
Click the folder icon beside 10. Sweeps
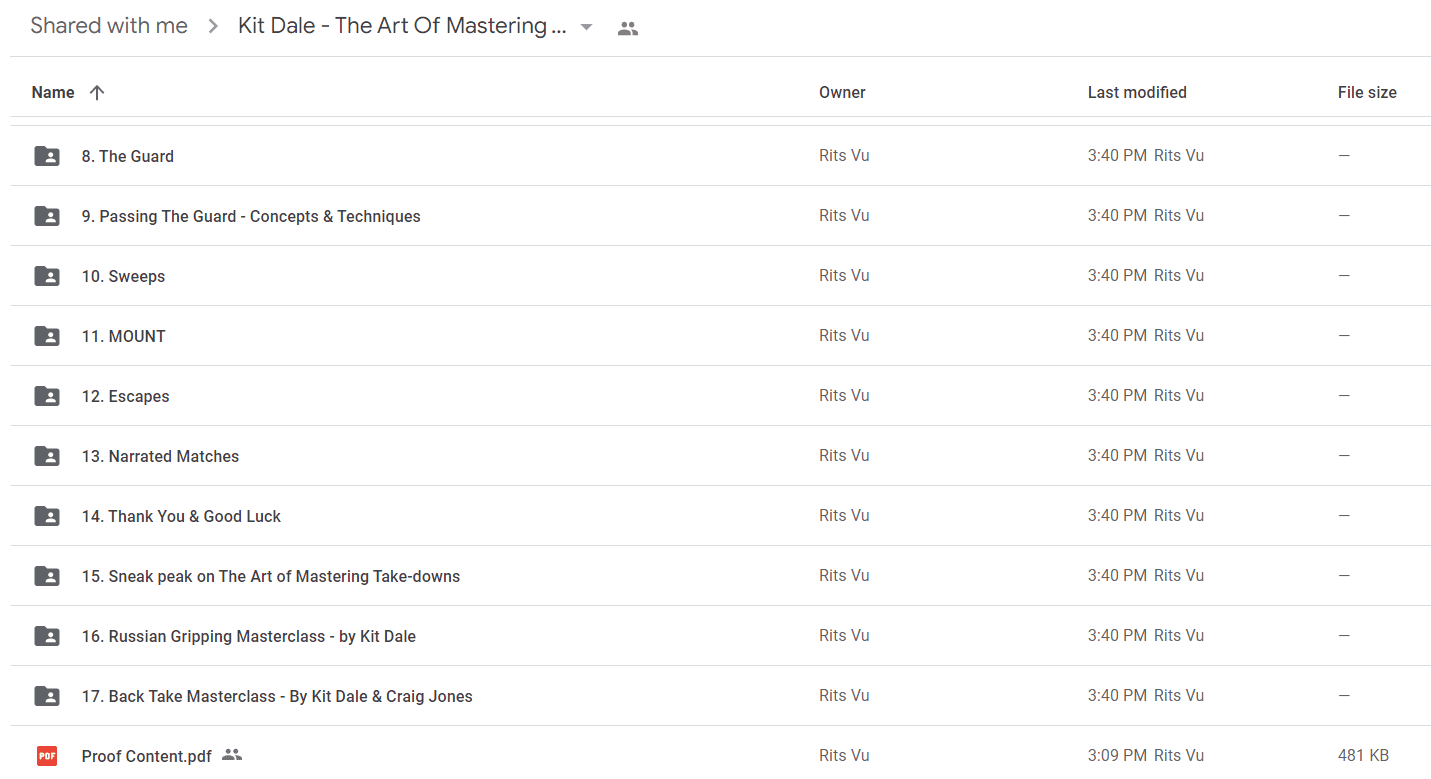point(47,276)
